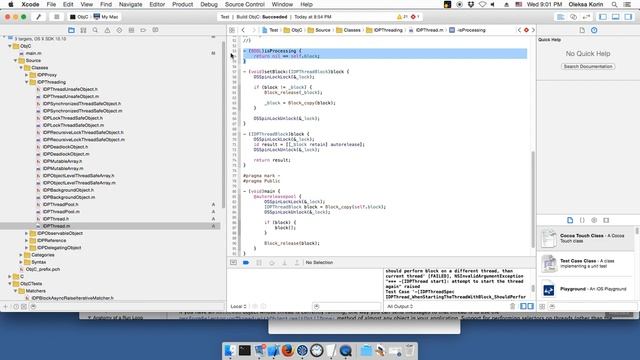Toggle the Navigator panel visibility
Screen dimensions: 640x360
pos(603,17)
